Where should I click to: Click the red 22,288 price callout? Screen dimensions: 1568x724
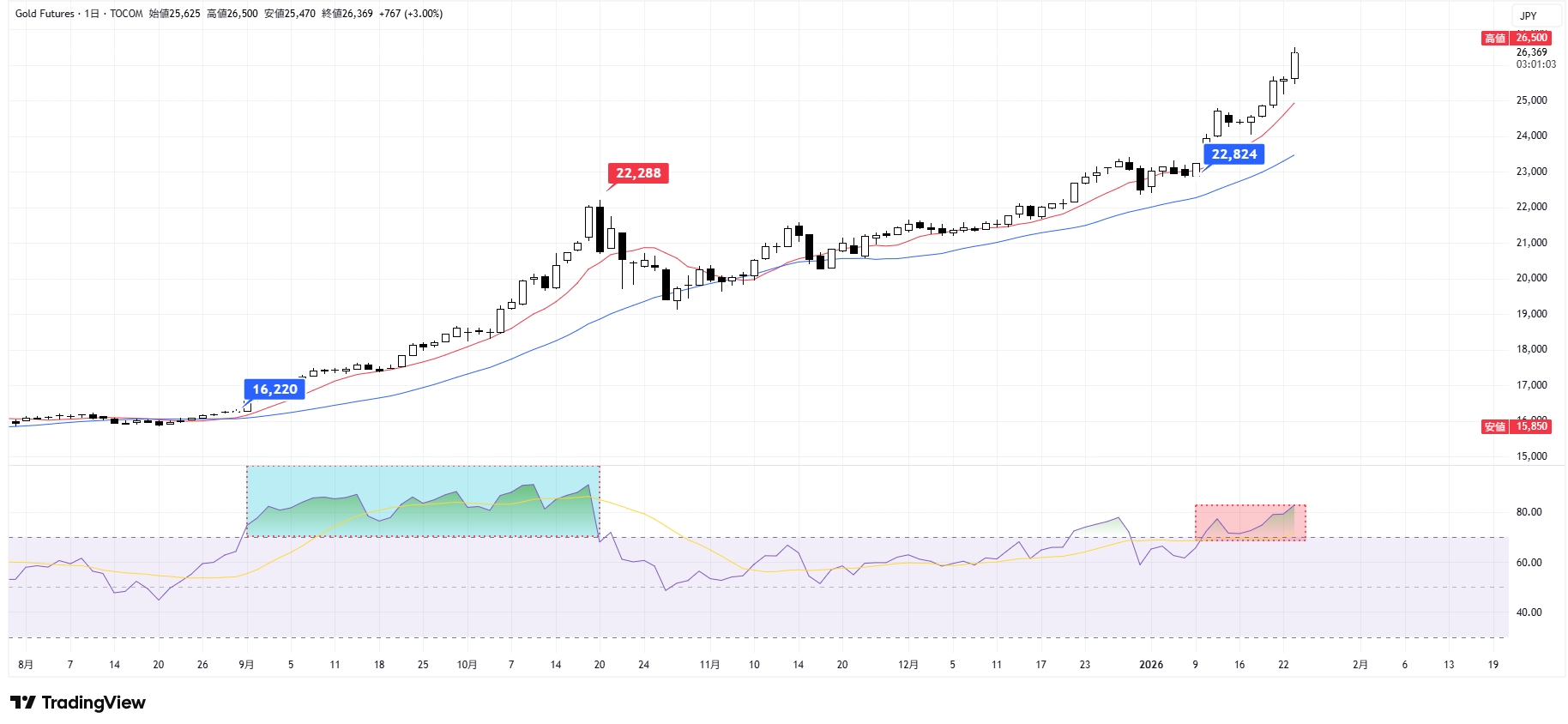[x=638, y=173]
